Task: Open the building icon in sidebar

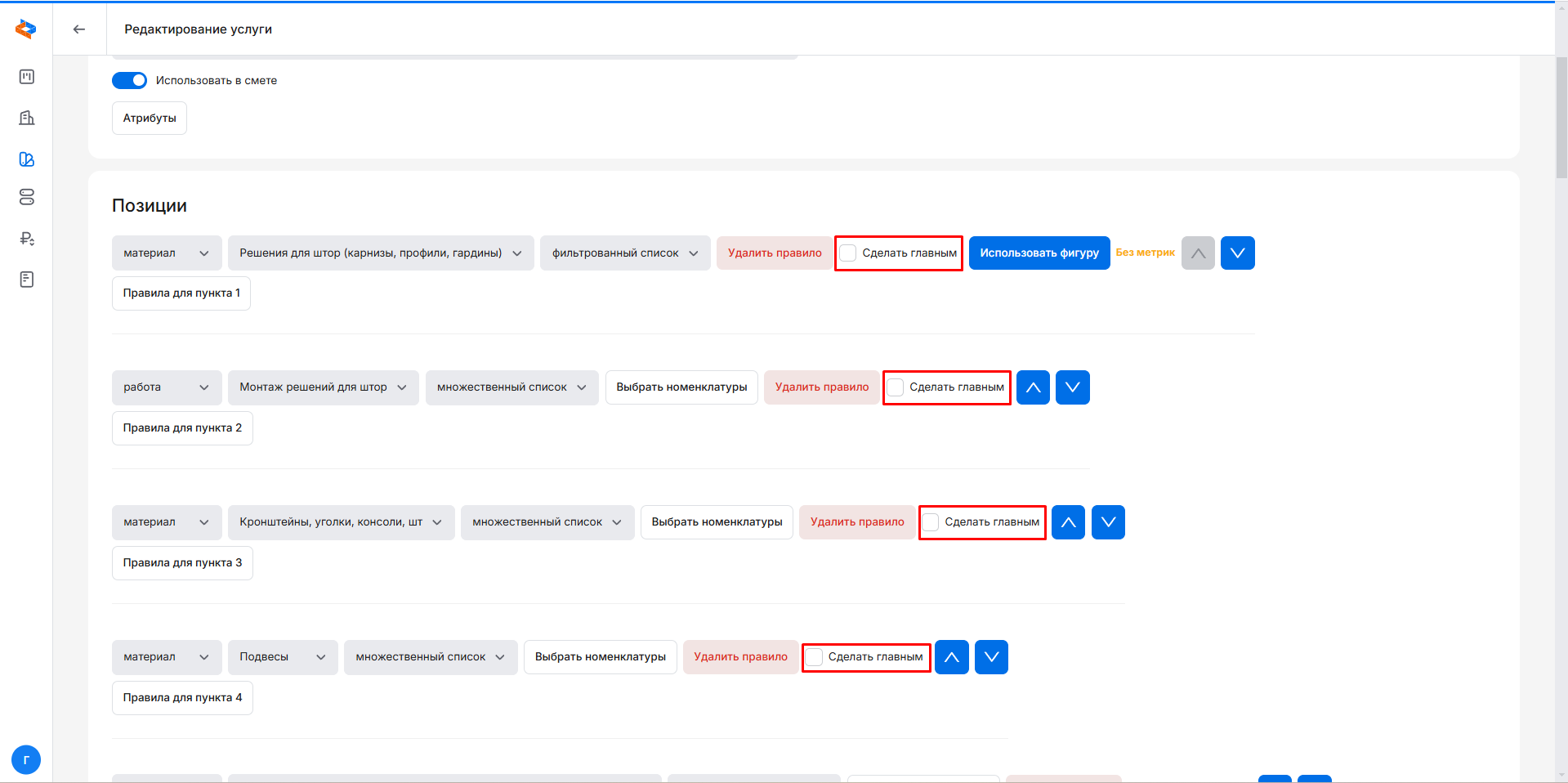Action: (x=26, y=118)
